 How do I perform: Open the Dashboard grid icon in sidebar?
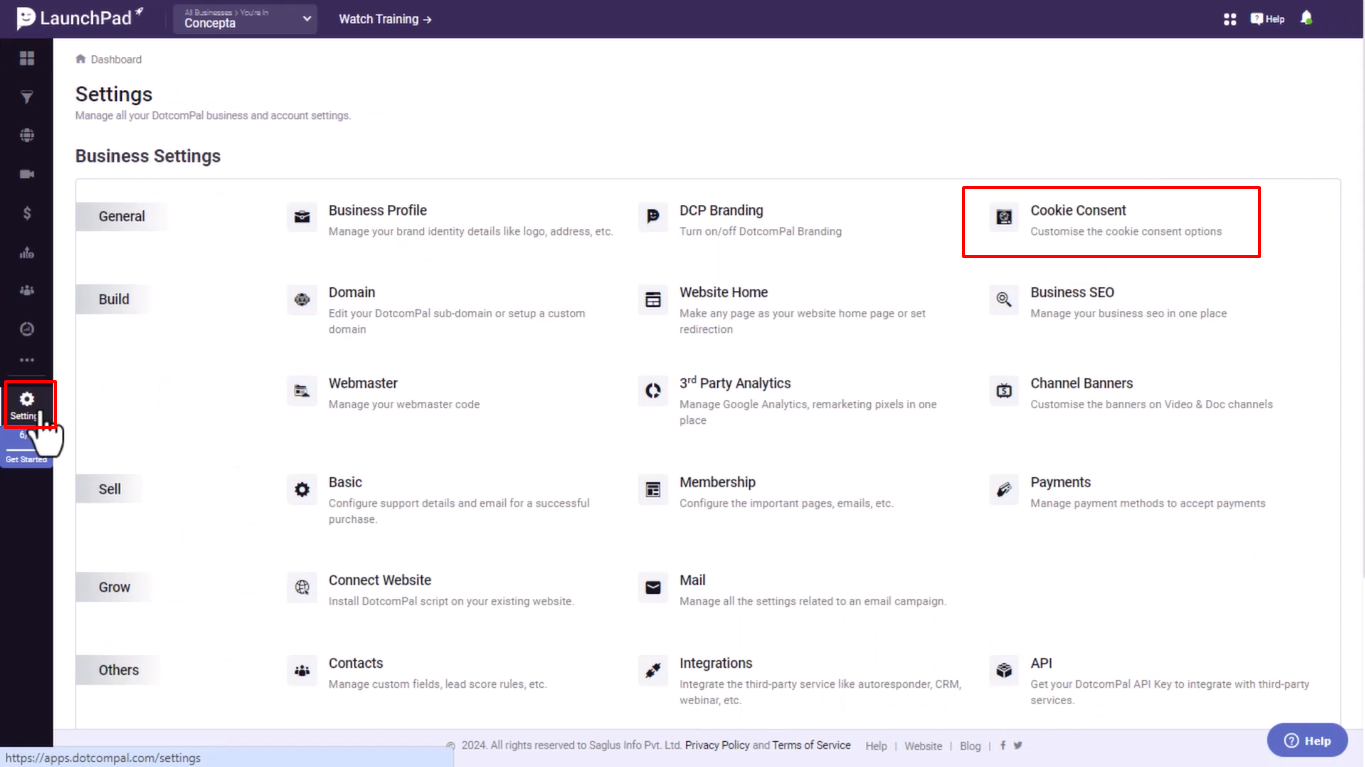(x=27, y=59)
